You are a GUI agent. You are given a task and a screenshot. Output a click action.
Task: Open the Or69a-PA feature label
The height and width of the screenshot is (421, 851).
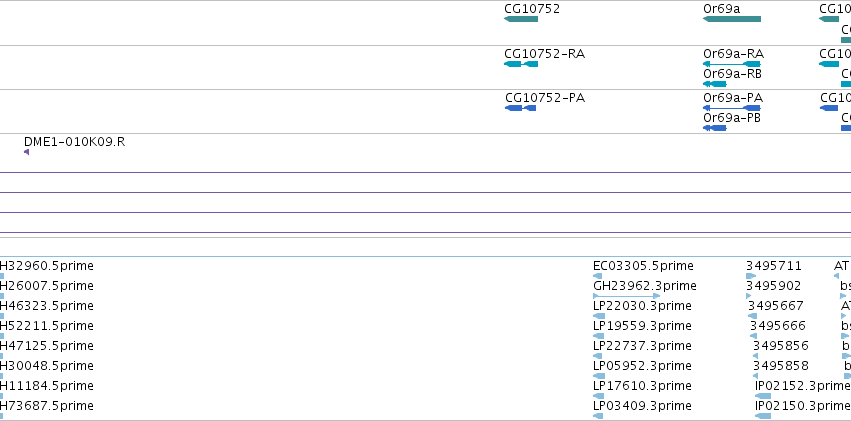(x=733, y=98)
